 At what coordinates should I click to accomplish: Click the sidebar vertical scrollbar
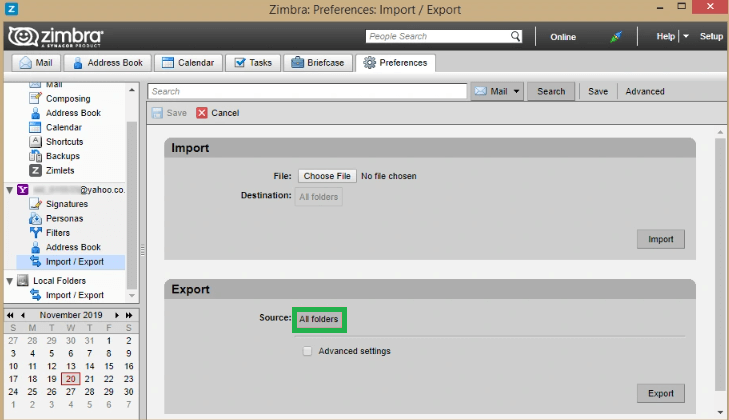point(132,205)
